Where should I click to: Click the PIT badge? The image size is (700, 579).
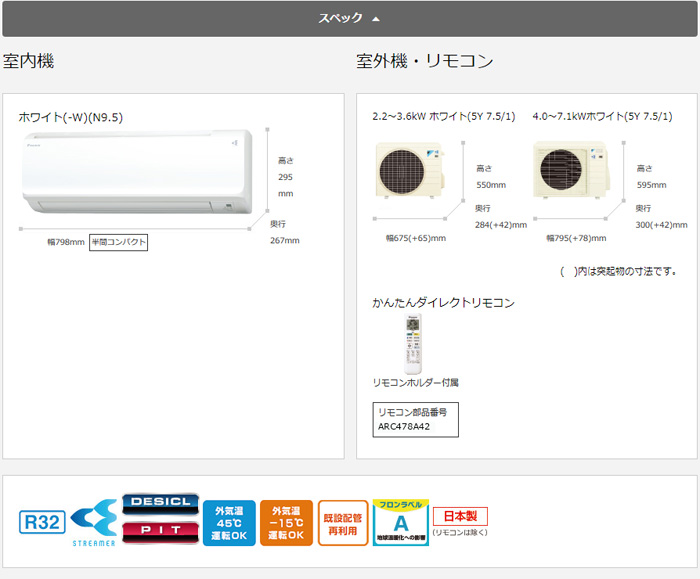click(161, 532)
